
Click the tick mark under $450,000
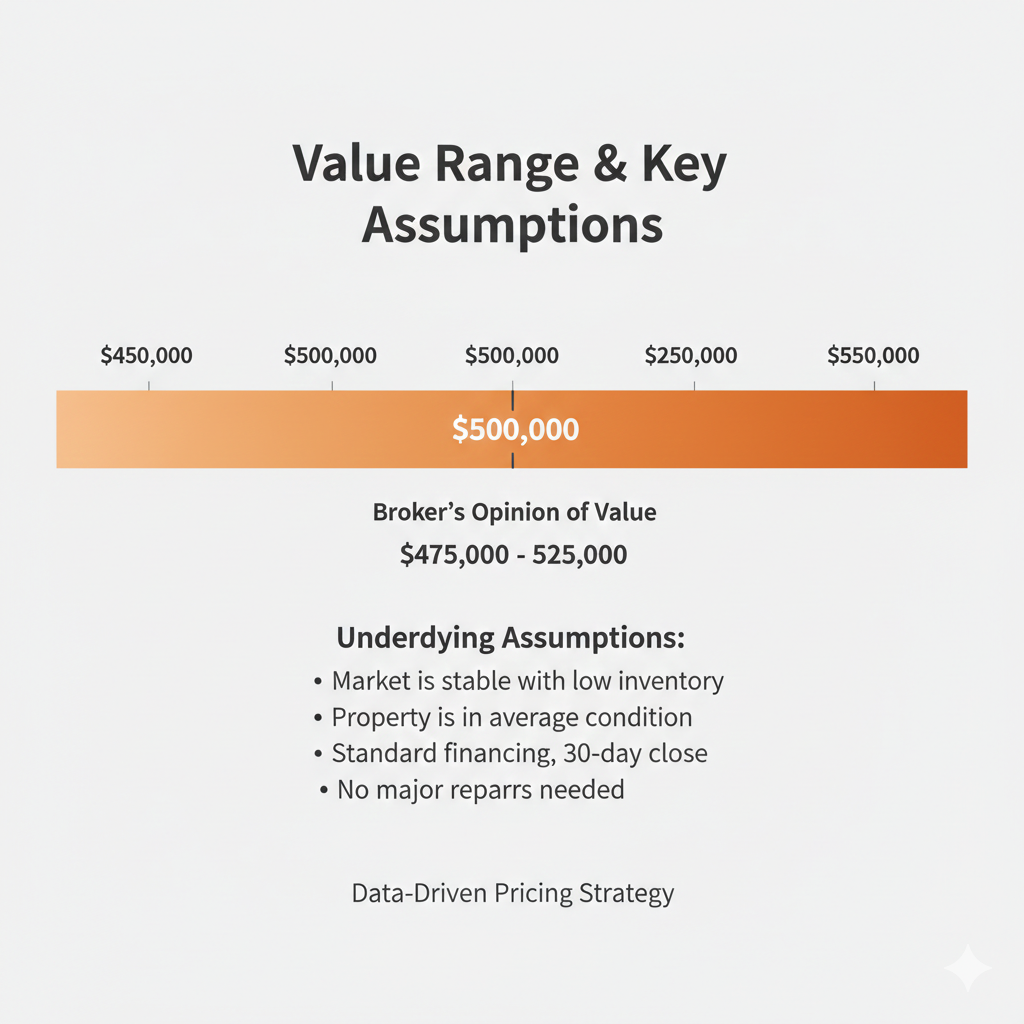click(149, 386)
